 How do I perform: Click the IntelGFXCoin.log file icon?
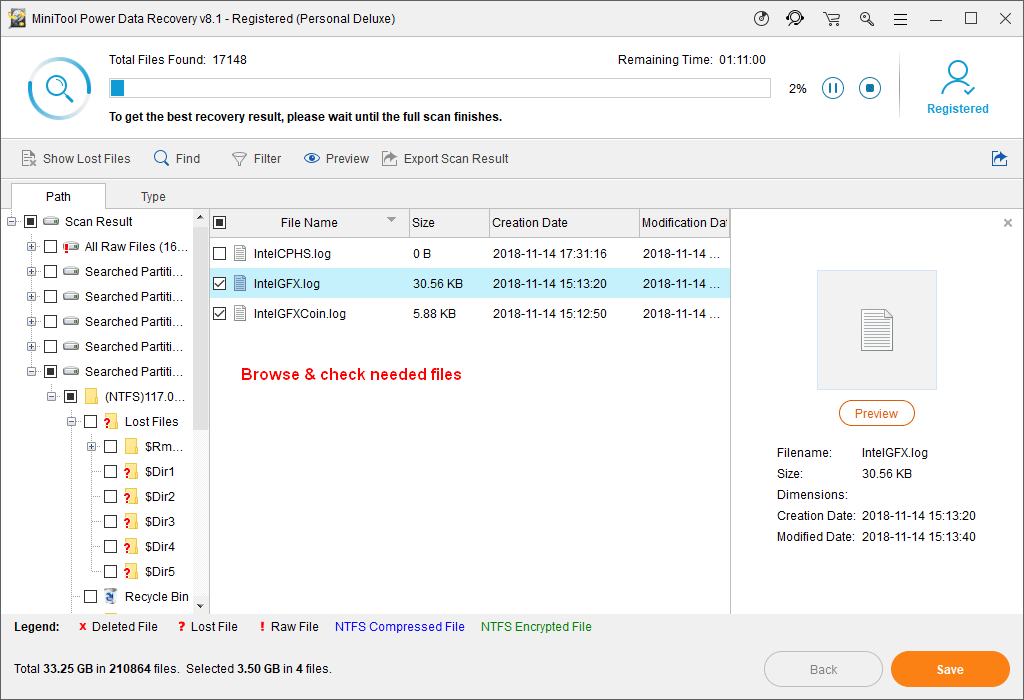pos(240,313)
